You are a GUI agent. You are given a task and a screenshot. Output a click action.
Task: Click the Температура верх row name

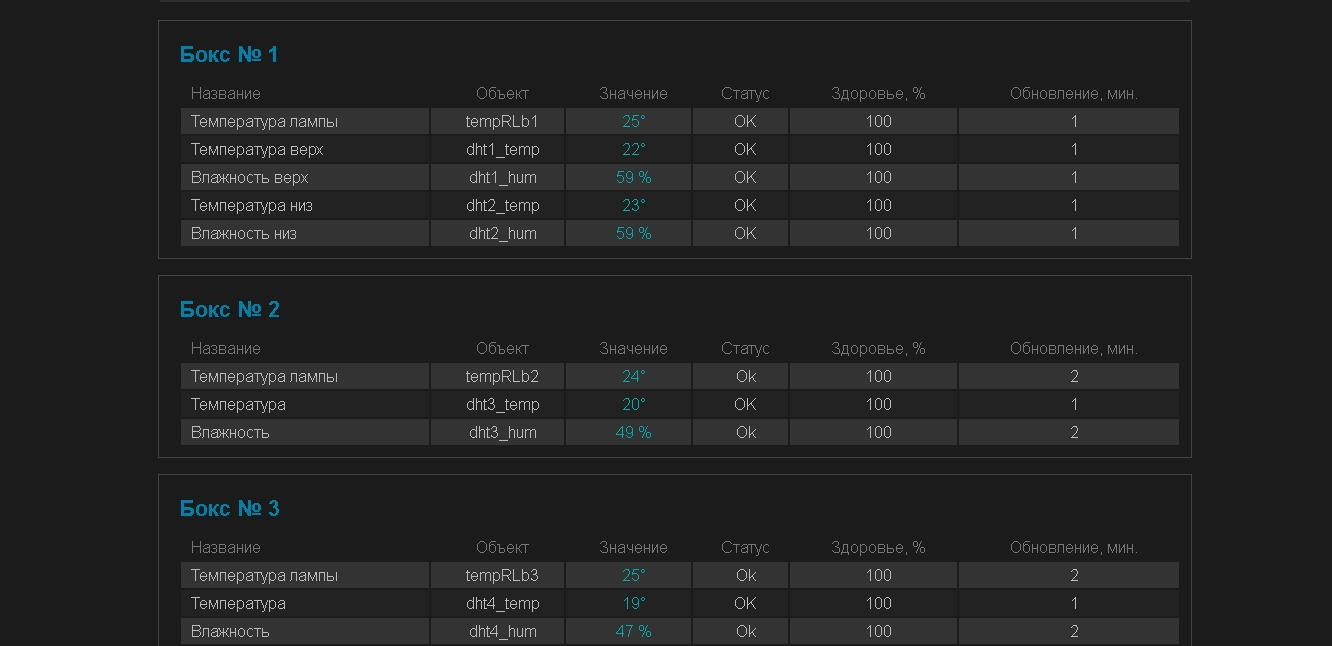(x=257, y=150)
